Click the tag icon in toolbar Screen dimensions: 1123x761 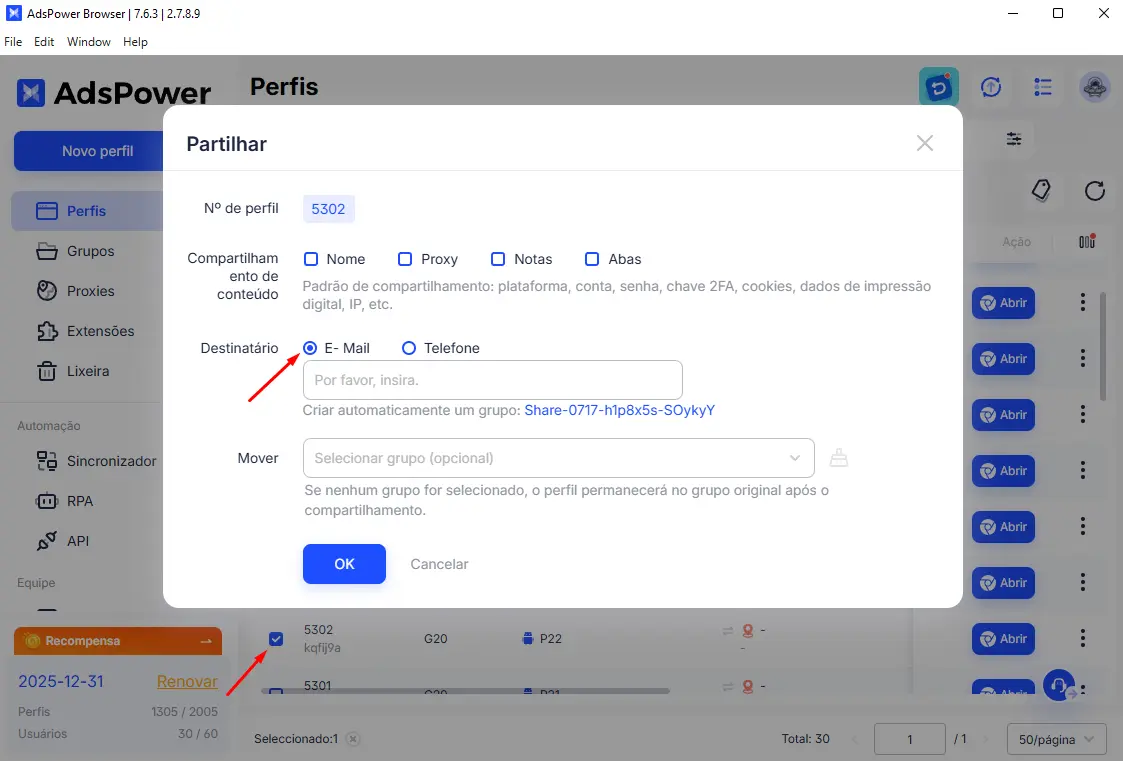1041,190
